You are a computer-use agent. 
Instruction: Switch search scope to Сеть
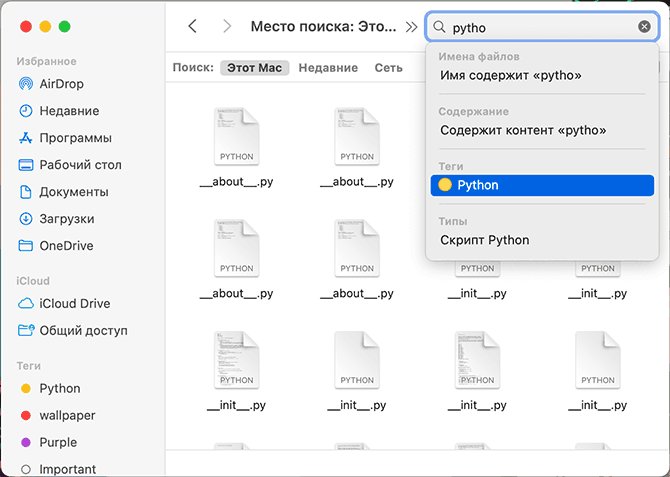(x=388, y=68)
